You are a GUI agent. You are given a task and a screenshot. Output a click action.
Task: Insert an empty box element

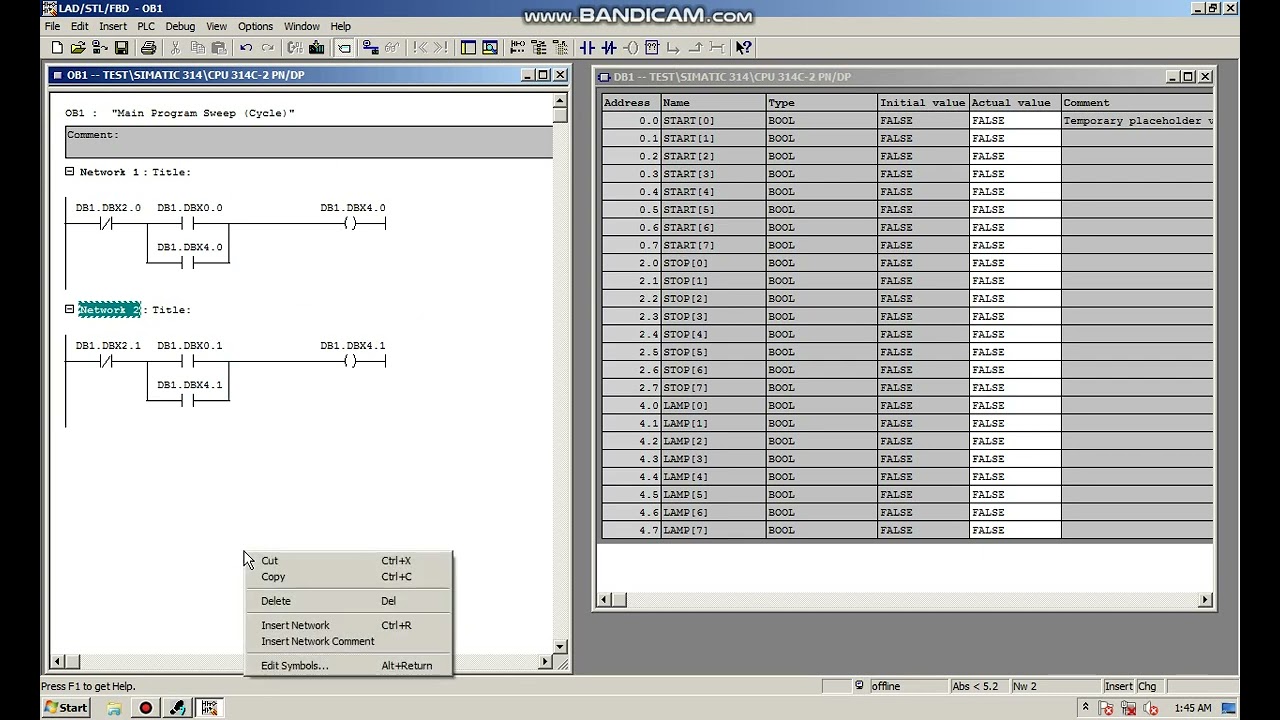652,48
